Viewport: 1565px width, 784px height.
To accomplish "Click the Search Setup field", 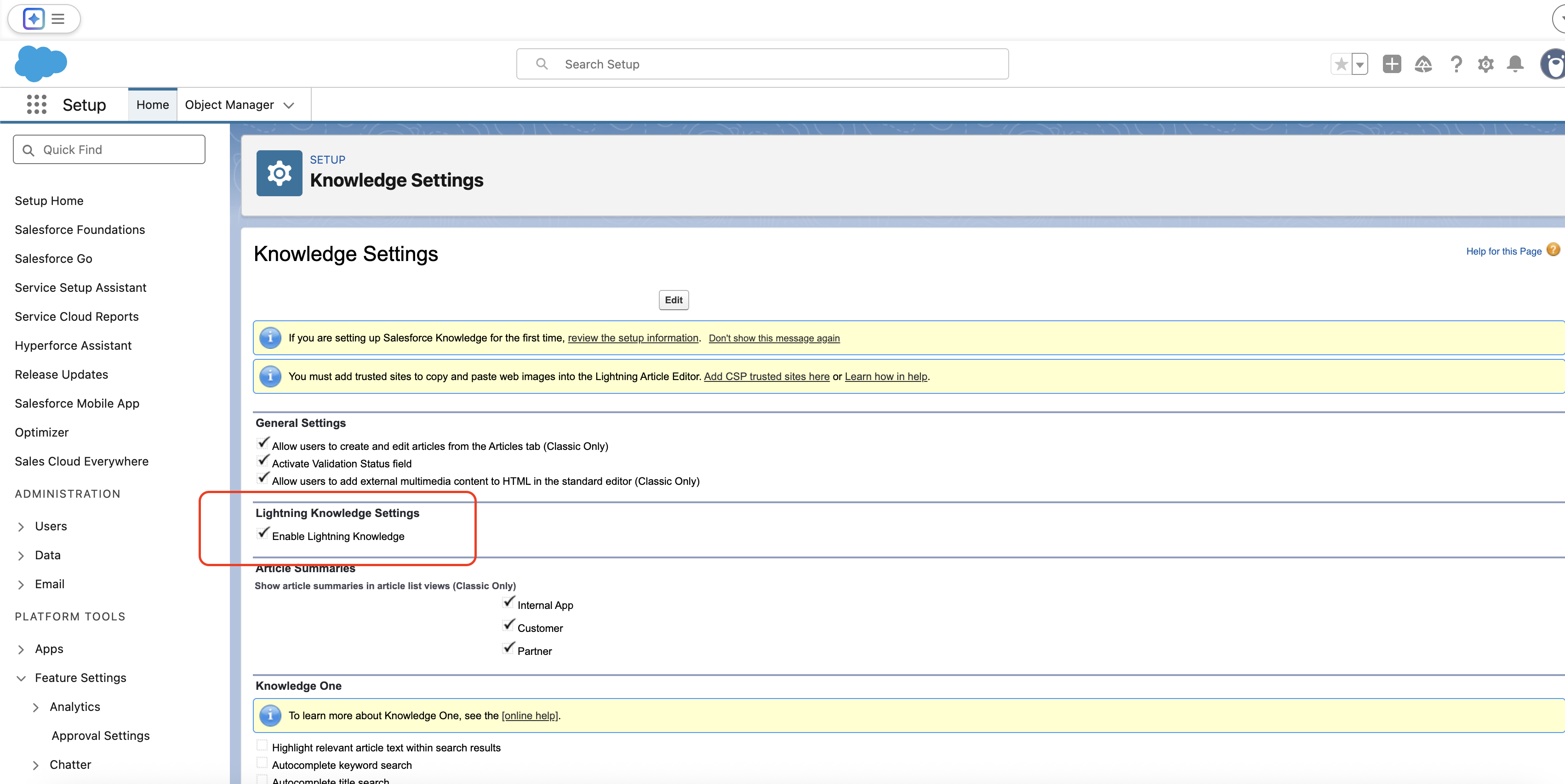I will pos(762,64).
